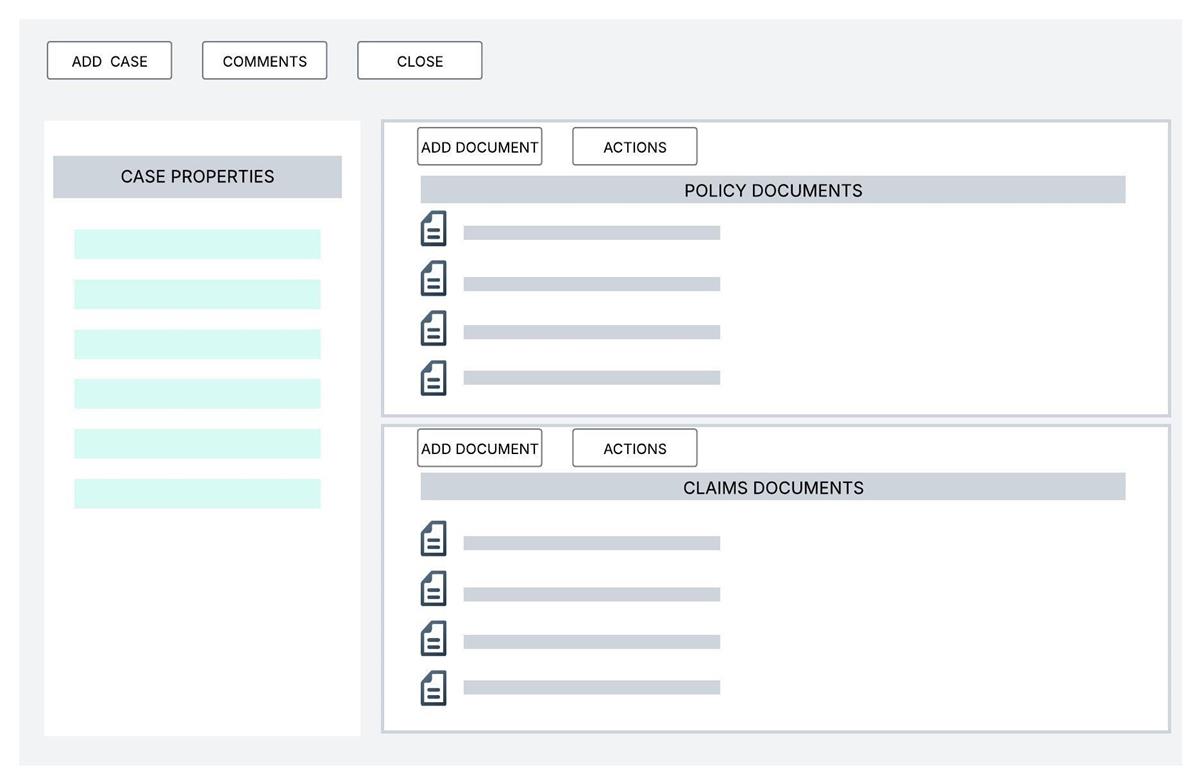Select the CASE PROPERTIES header

(197, 177)
